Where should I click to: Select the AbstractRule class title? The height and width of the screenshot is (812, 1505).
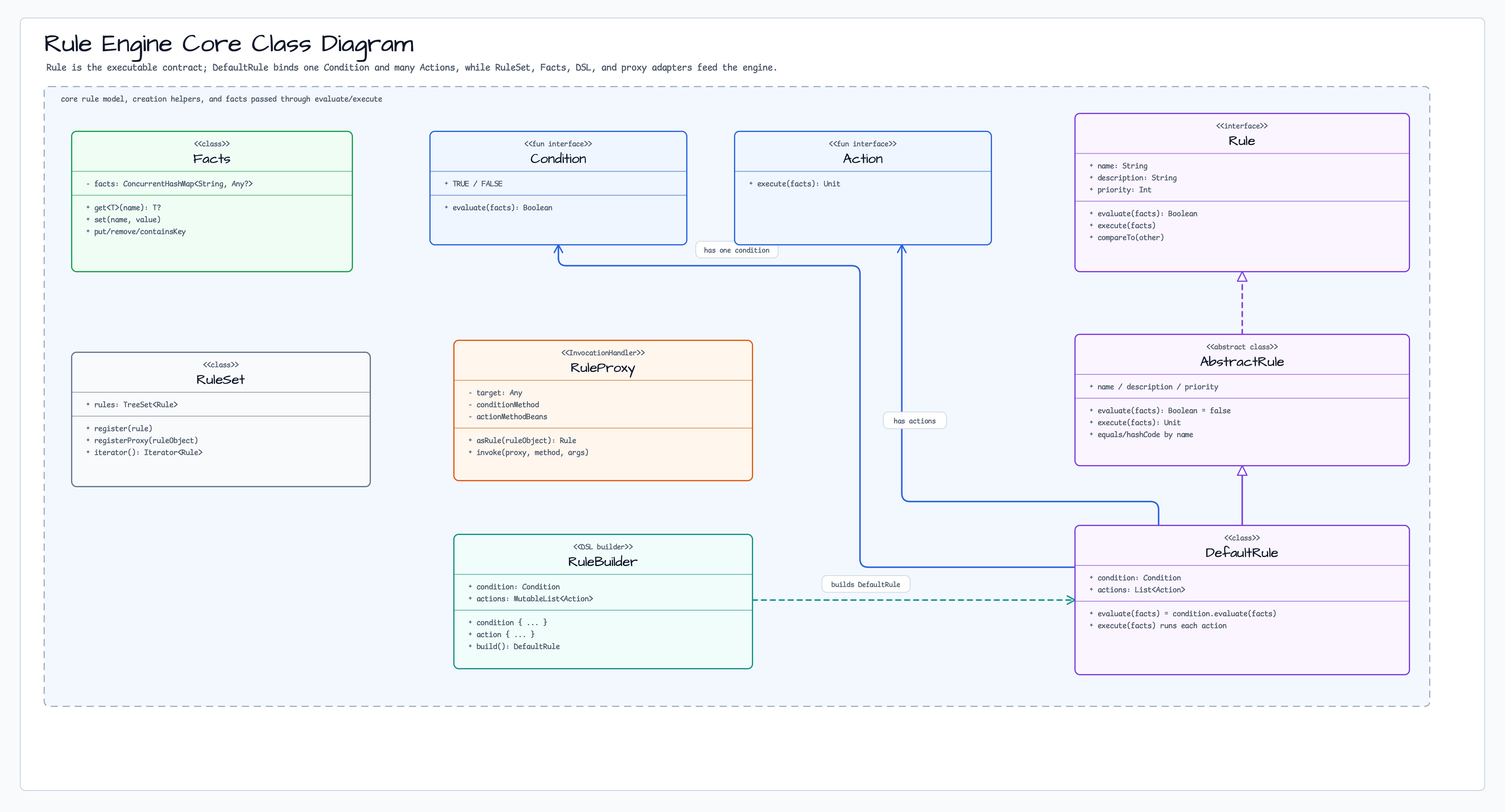(x=1242, y=362)
